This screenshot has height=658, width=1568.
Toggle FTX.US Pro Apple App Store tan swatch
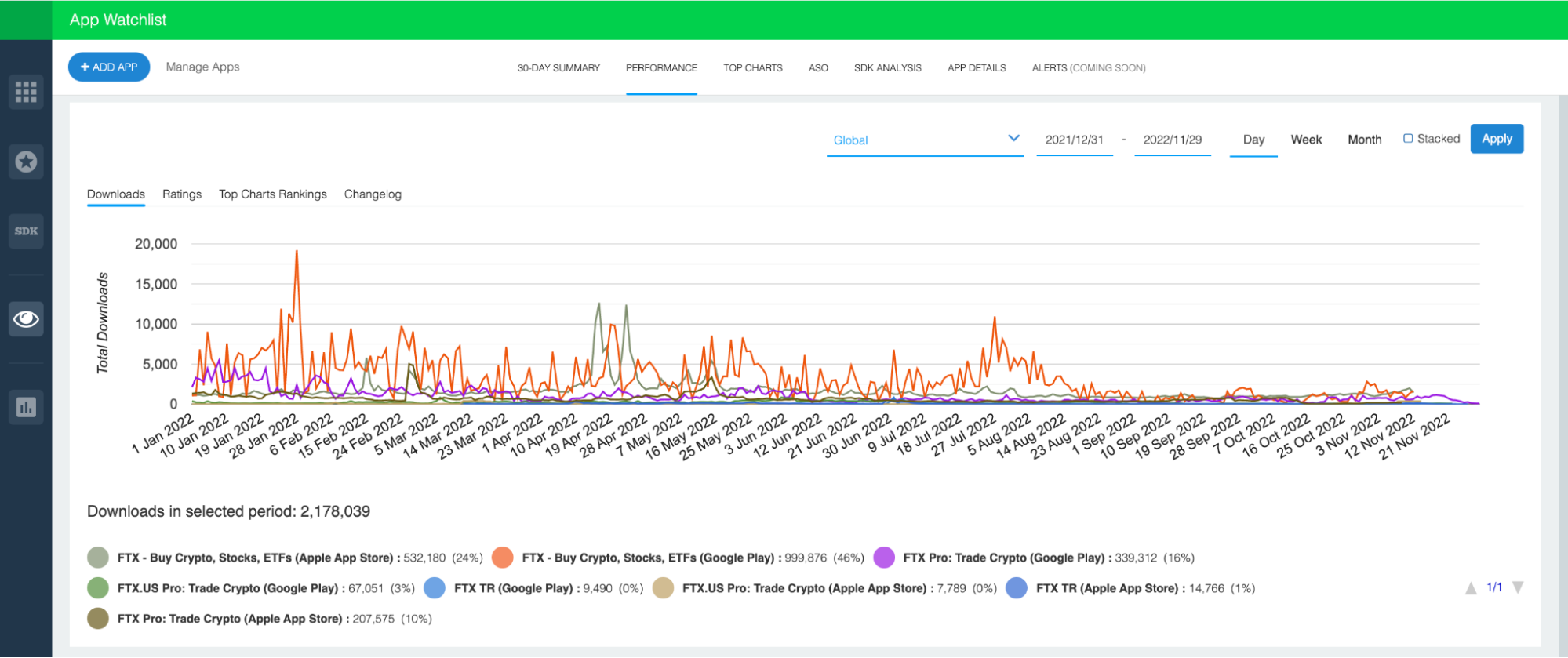(663, 588)
